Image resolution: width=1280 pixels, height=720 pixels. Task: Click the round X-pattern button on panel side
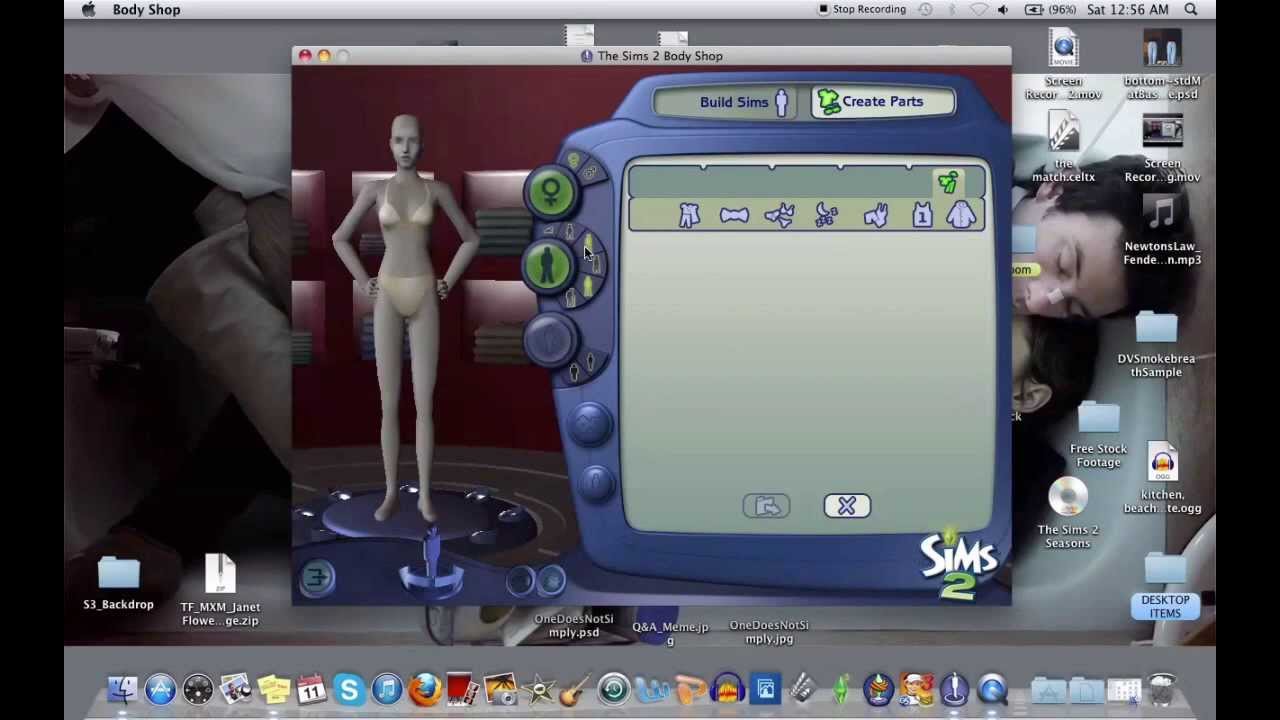click(589, 424)
